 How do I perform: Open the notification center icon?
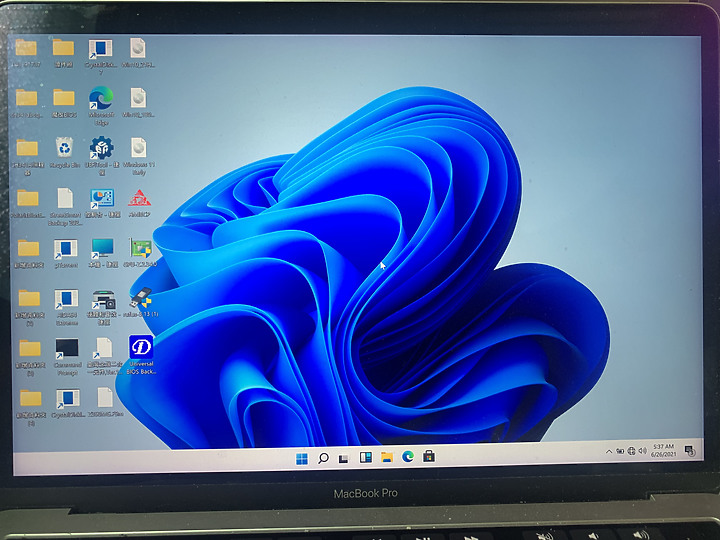[x=690, y=450]
